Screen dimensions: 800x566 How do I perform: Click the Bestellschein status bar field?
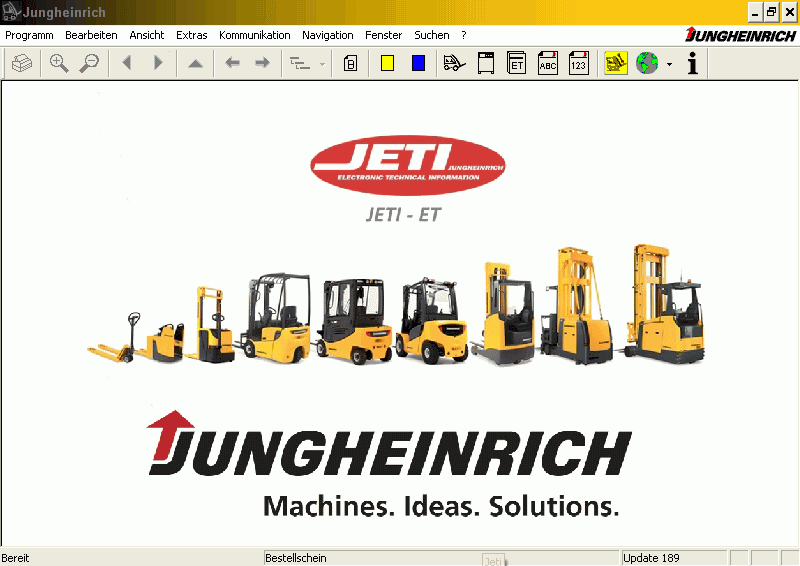point(370,558)
